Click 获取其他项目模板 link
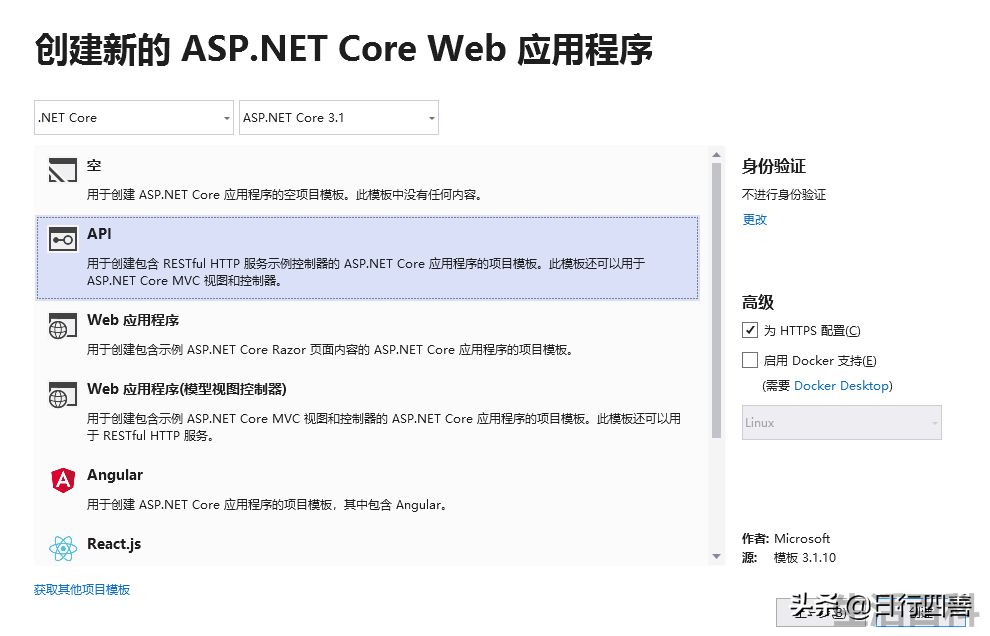Viewport: 990px width, 636px height. pyautogui.click(x=82, y=590)
